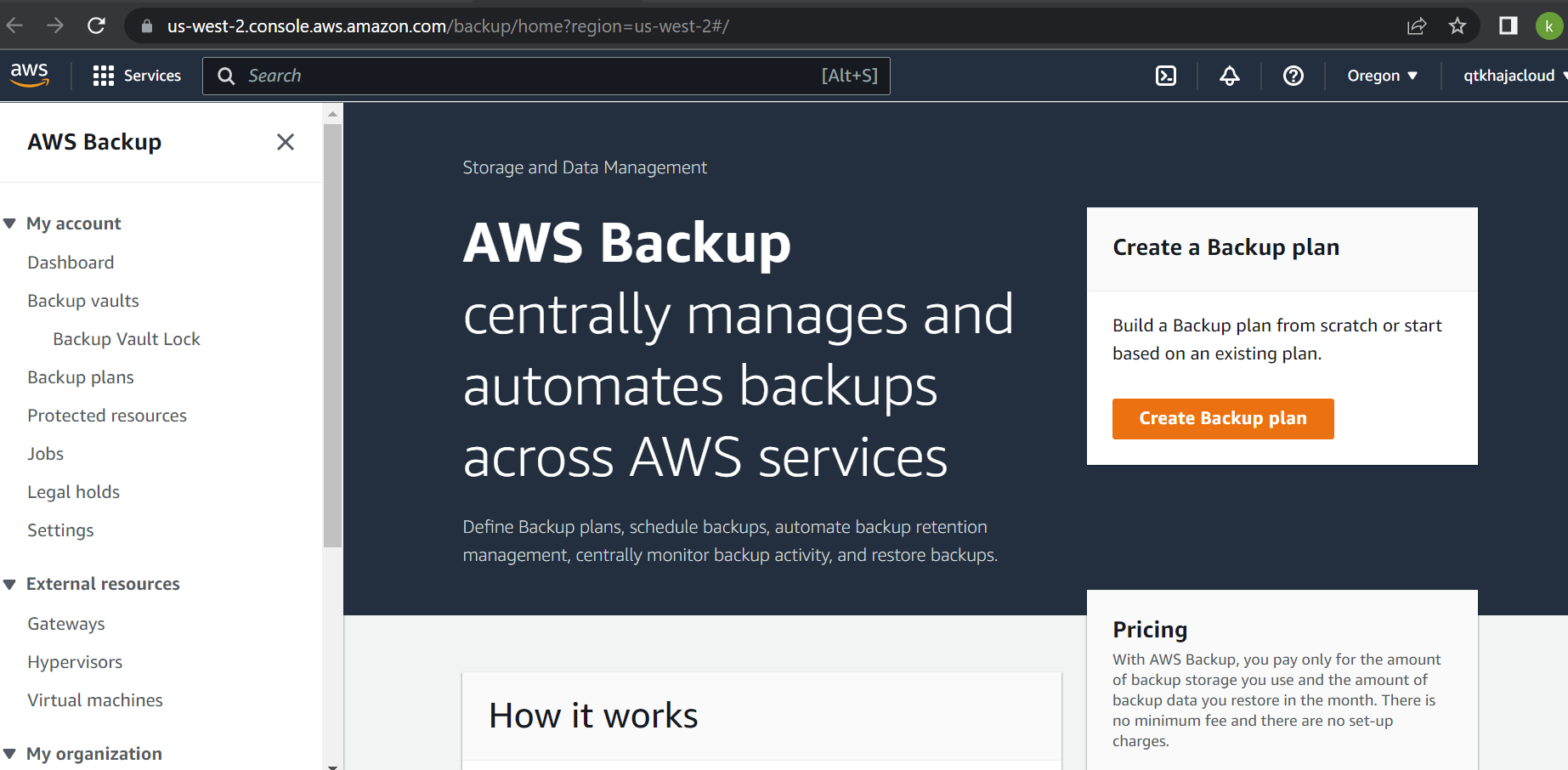The image size is (1568, 770).
Task: Click the AWS logo home icon
Action: (x=30, y=75)
